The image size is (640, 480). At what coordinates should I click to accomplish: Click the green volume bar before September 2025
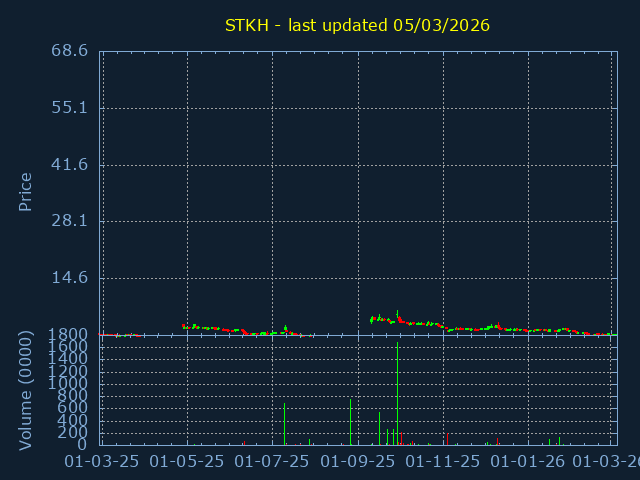[x=350, y=423]
